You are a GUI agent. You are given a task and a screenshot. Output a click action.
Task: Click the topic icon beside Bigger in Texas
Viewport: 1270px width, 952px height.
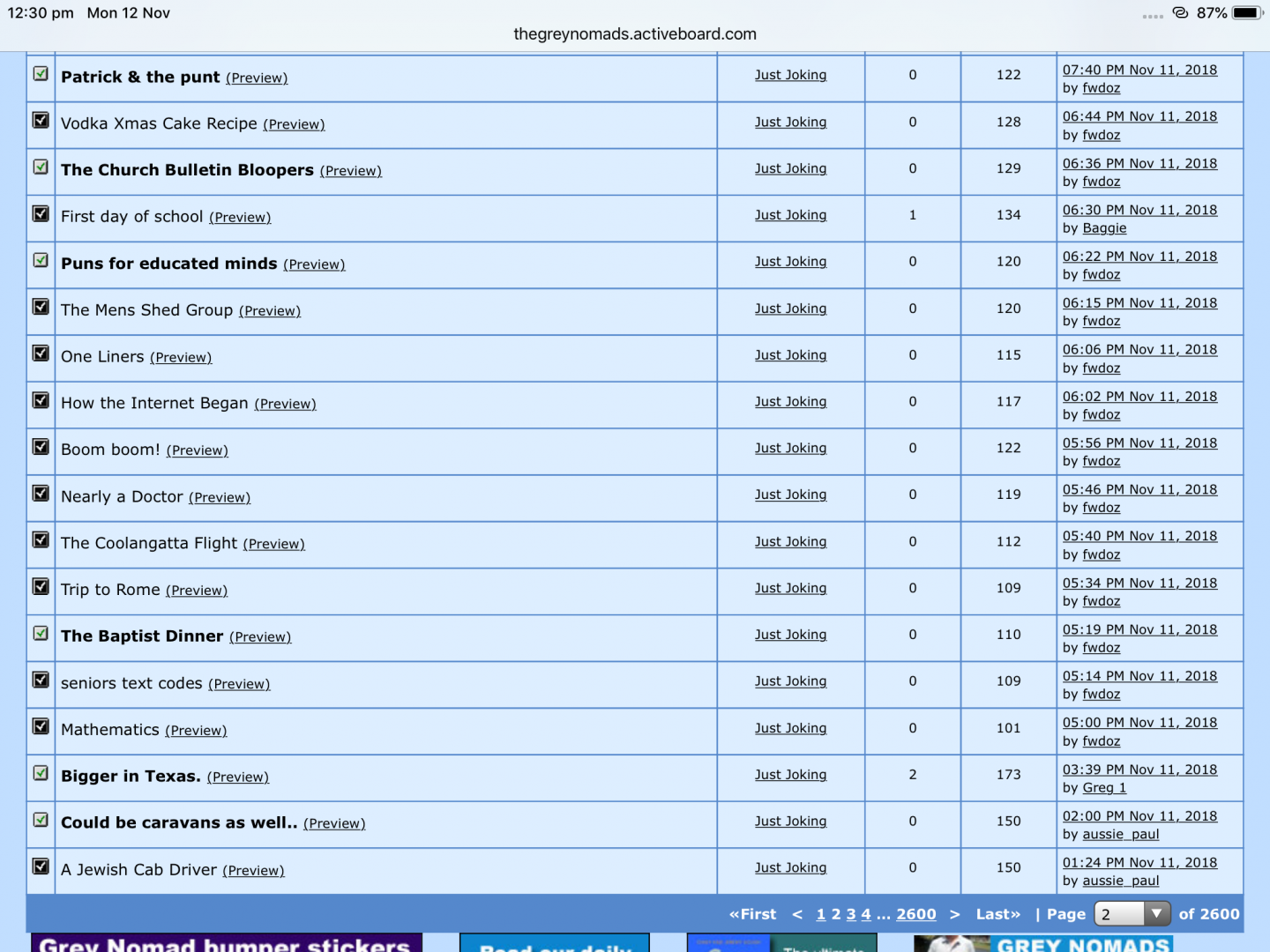[x=41, y=773]
